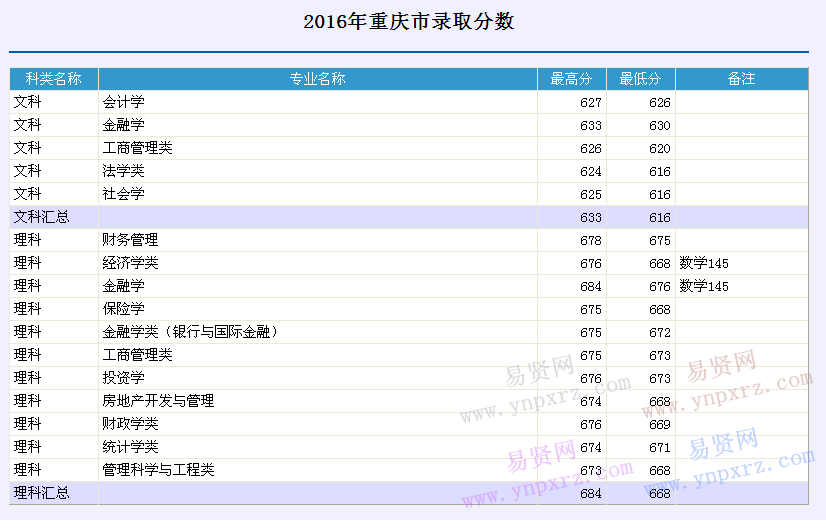This screenshot has height=530, width=826.
Task: Select the 保险学 major cell
Action: click(x=124, y=309)
